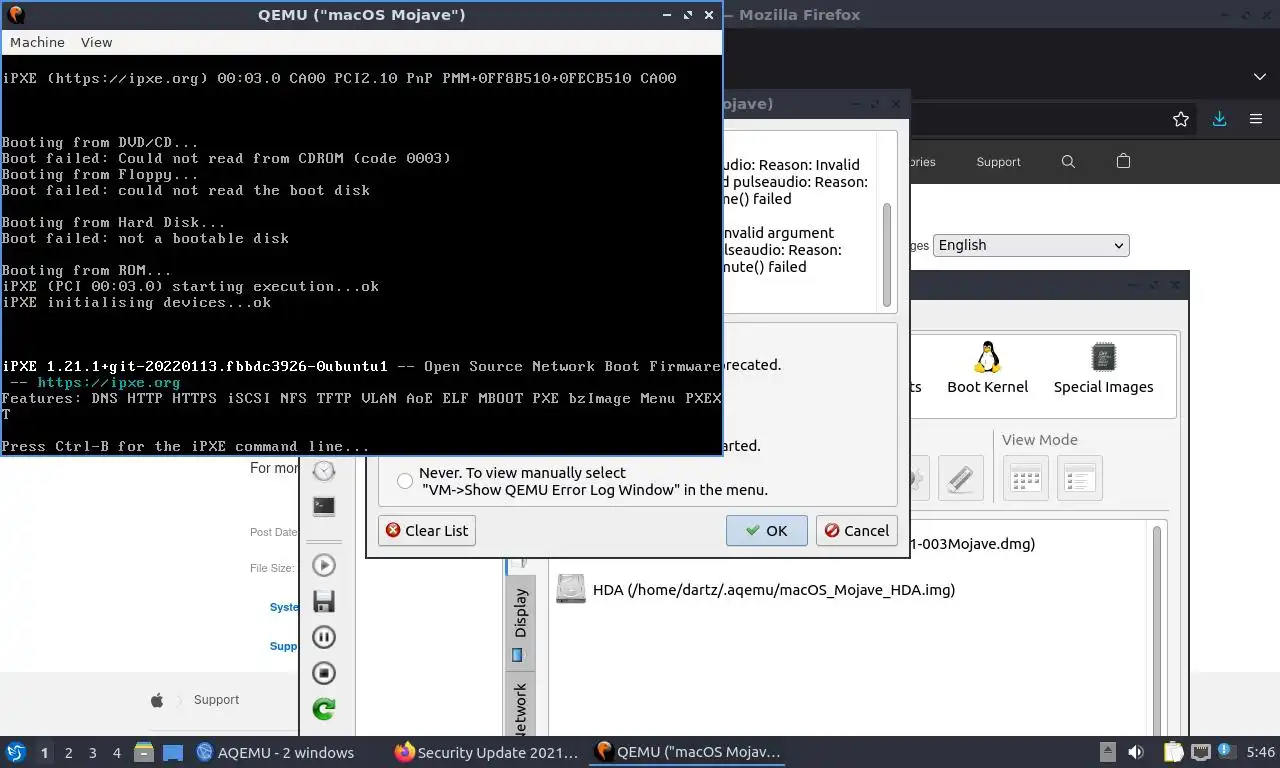Click the terminal console icon in AQEMU sidebar
1280x768 pixels.
[x=324, y=506]
